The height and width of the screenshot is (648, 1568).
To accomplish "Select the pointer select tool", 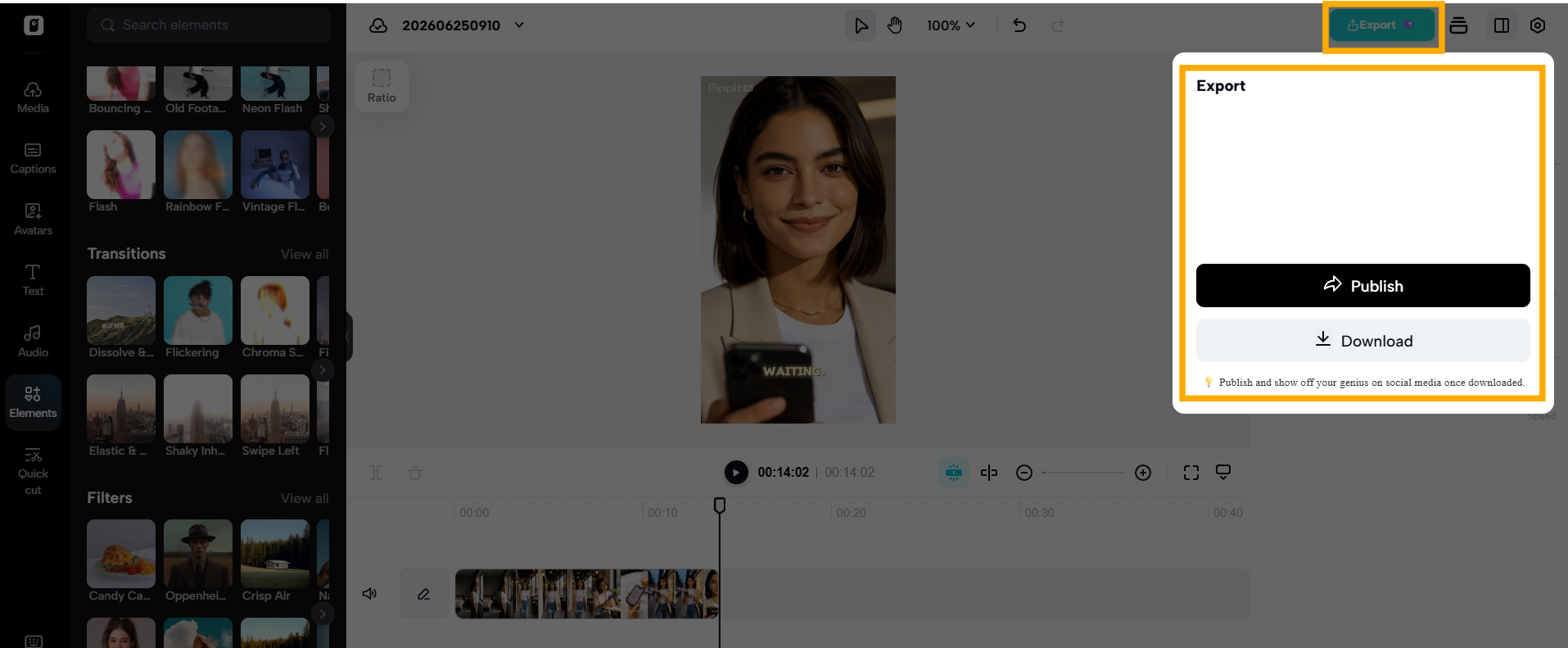I will coord(861,25).
